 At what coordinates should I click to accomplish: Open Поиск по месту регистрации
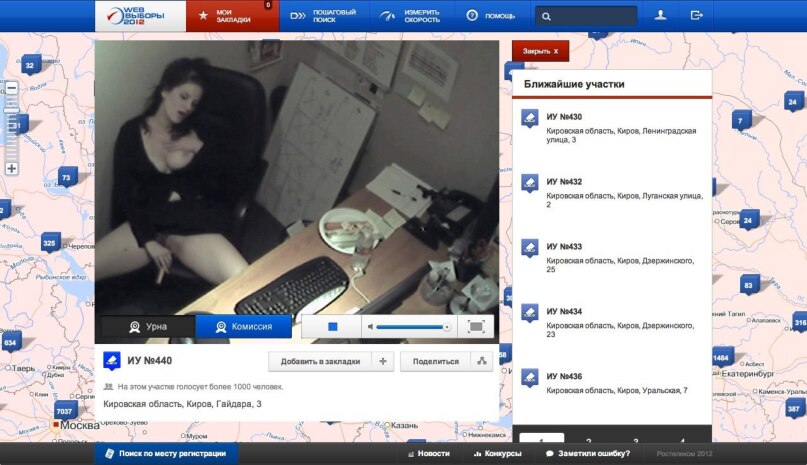pyautogui.click(x=166, y=453)
